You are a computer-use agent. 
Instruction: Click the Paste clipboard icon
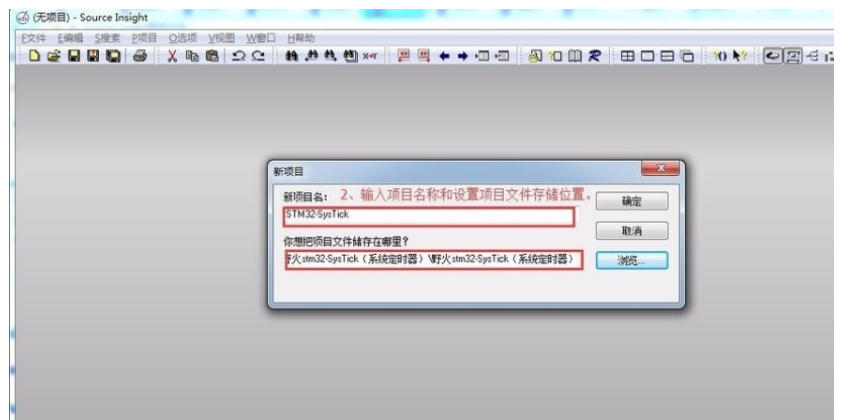(212, 56)
